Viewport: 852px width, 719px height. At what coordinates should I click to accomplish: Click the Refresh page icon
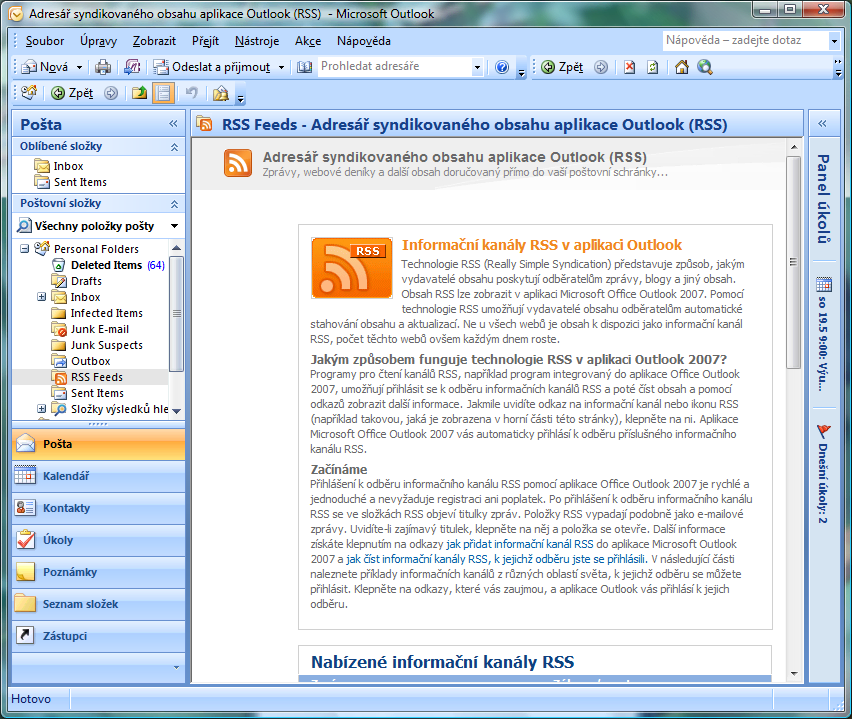[653, 67]
